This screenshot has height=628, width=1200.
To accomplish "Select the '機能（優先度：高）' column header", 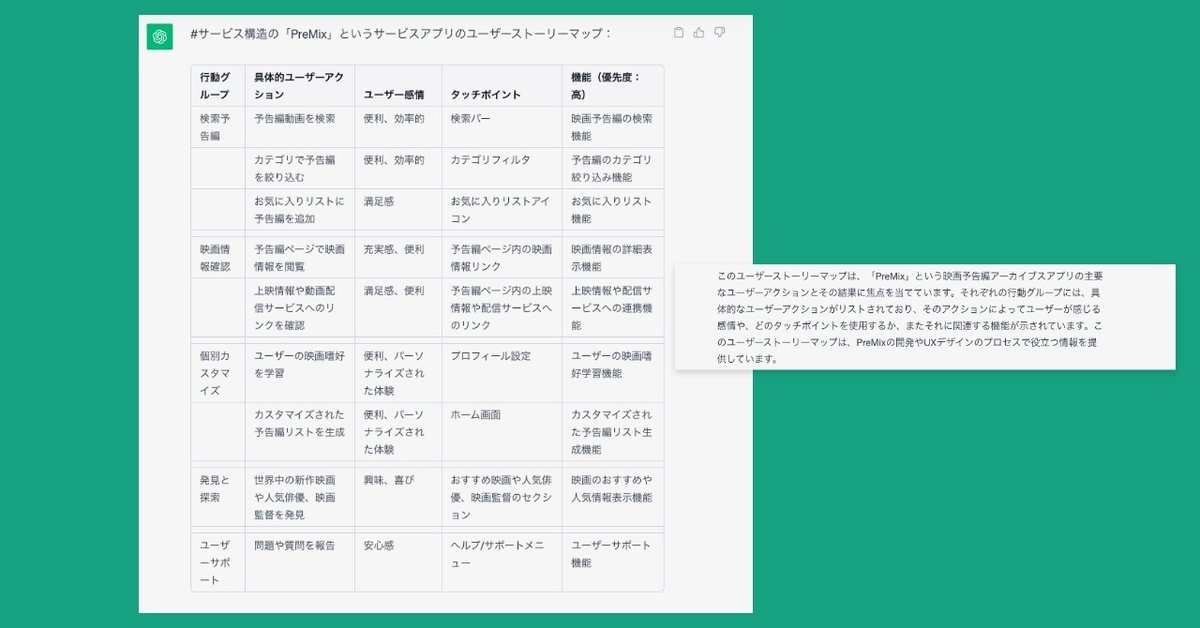I will pos(612,86).
